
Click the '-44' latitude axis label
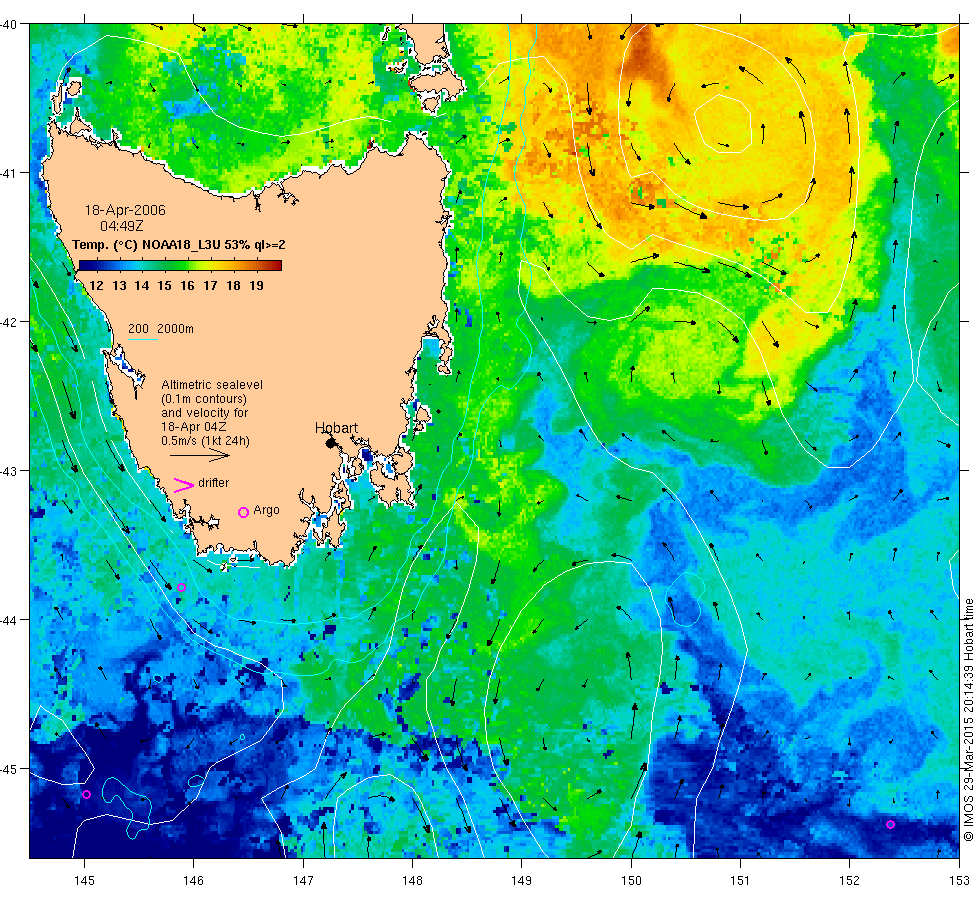9,620
